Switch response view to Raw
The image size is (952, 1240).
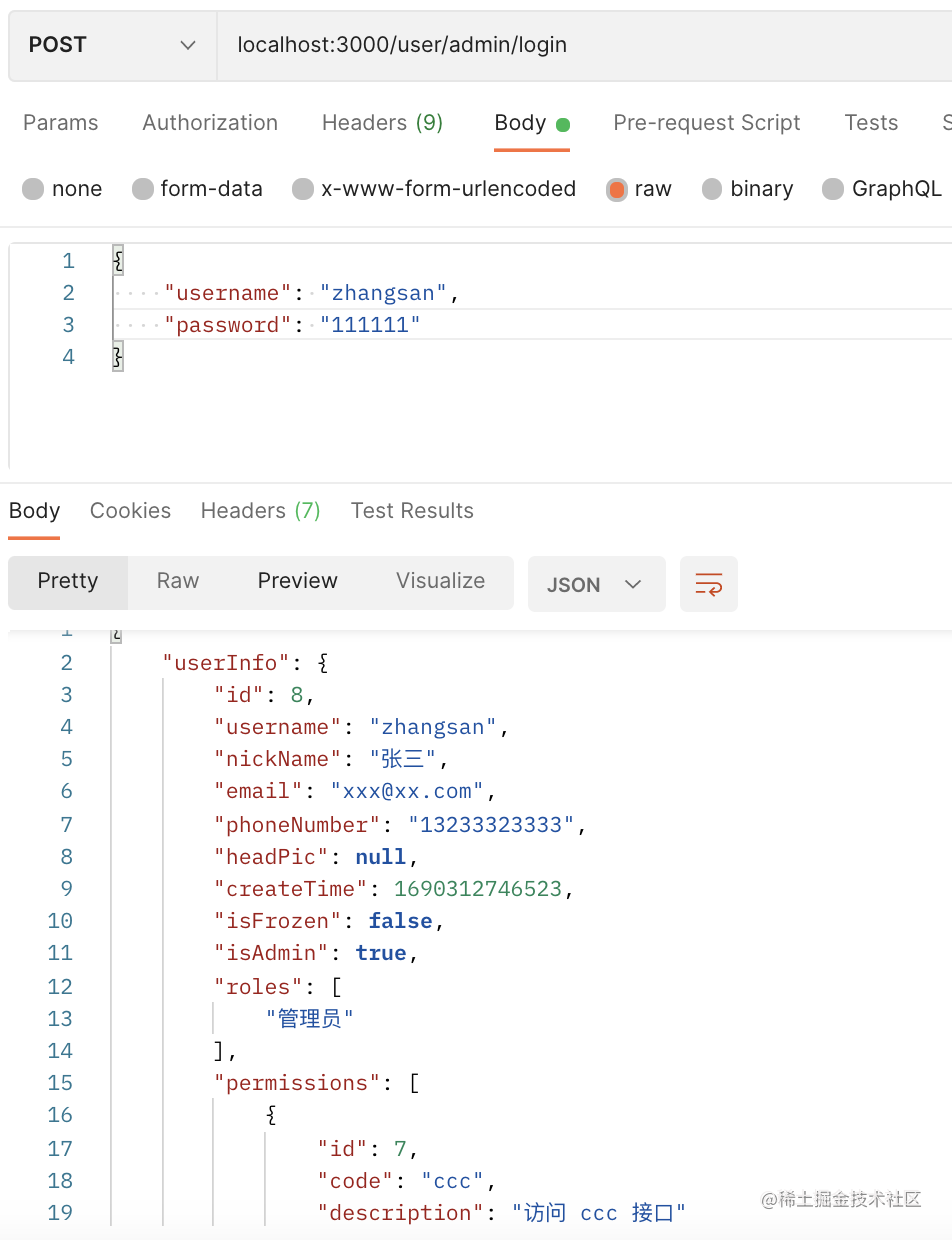tap(178, 581)
